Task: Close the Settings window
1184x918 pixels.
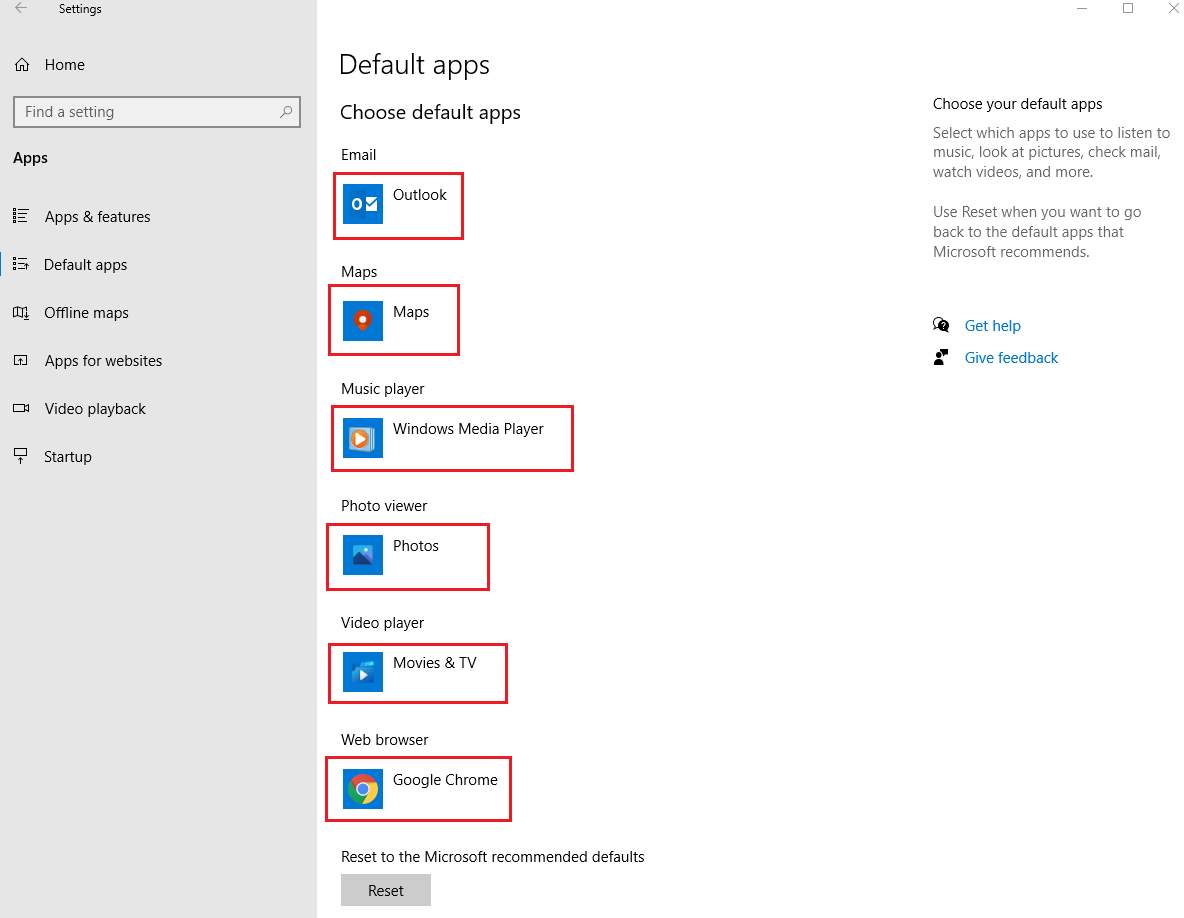Action: tap(1173, 8)
